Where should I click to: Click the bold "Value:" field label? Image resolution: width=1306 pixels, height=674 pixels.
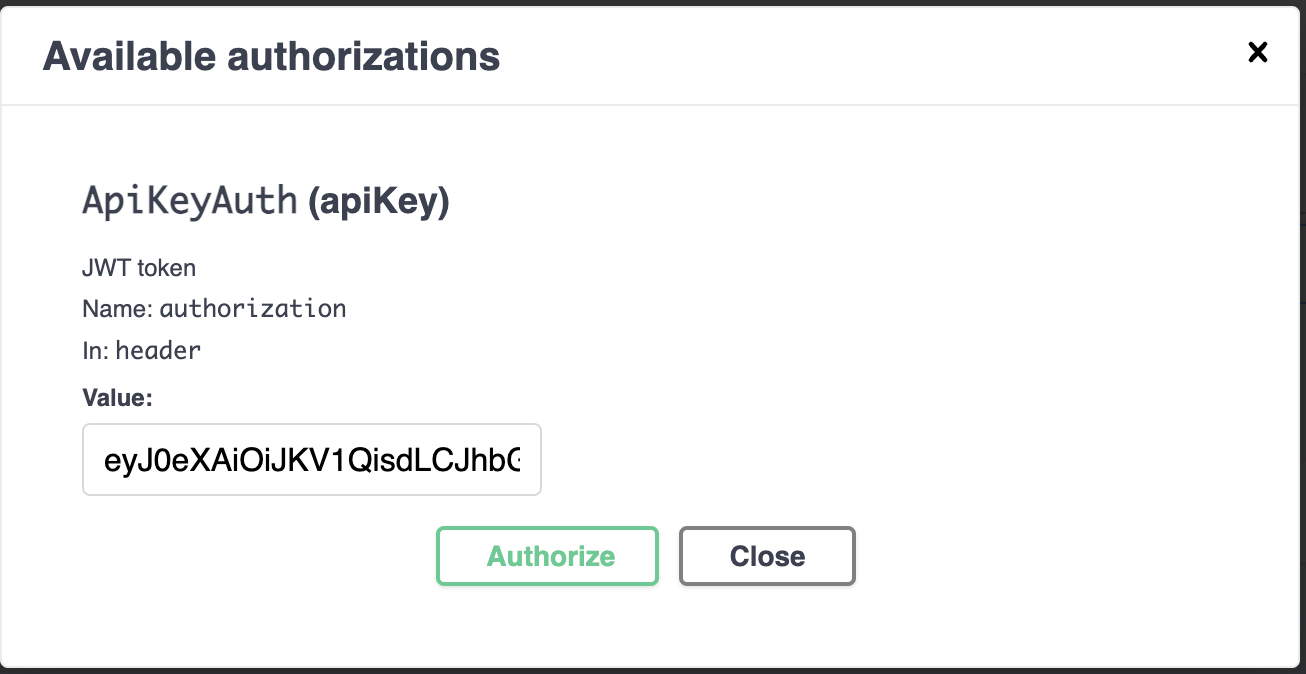coord(117,398)
